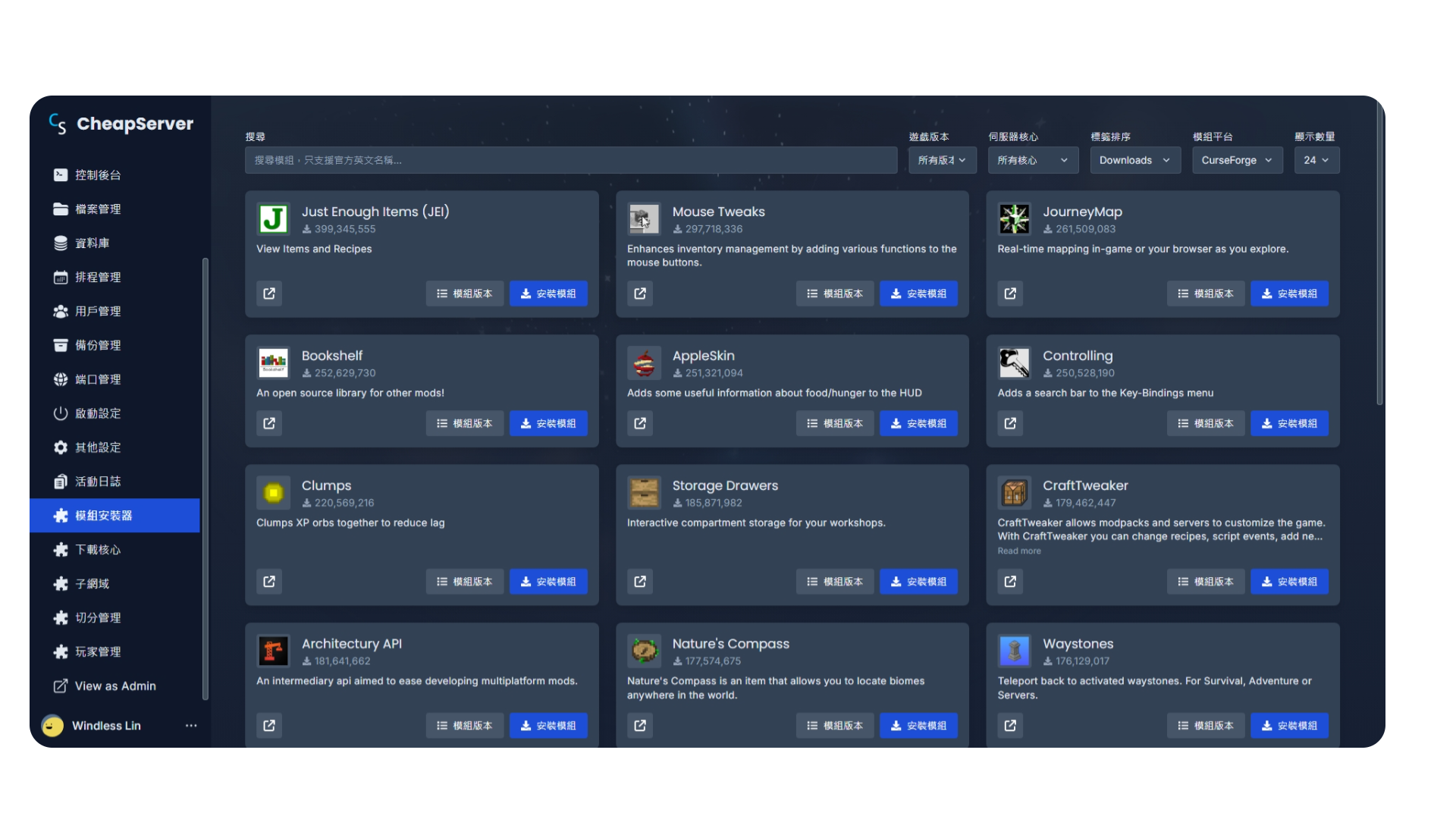The height and width of the screenshot is (819, 1456).
Task: Click 安裝模組 on Mouse Tweaks
Action: pyautogui.click(x=918, y=293)
